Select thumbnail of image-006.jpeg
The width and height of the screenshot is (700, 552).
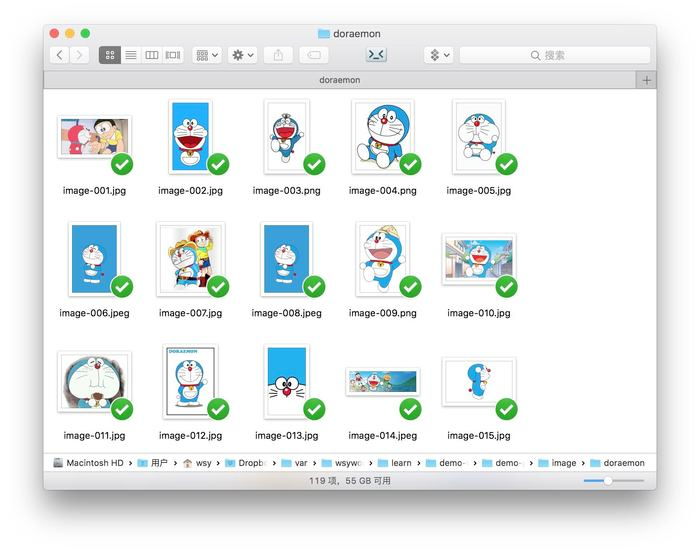click(x=94, y=259)
